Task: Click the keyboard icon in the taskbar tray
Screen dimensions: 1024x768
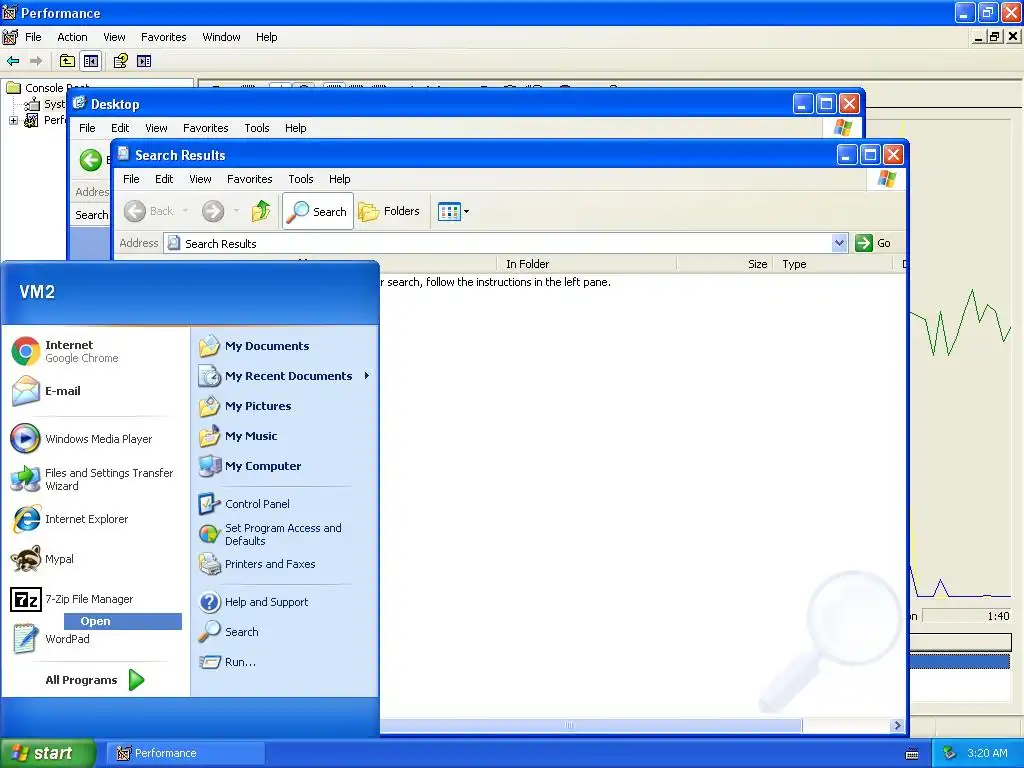Action: coord(912,754)
